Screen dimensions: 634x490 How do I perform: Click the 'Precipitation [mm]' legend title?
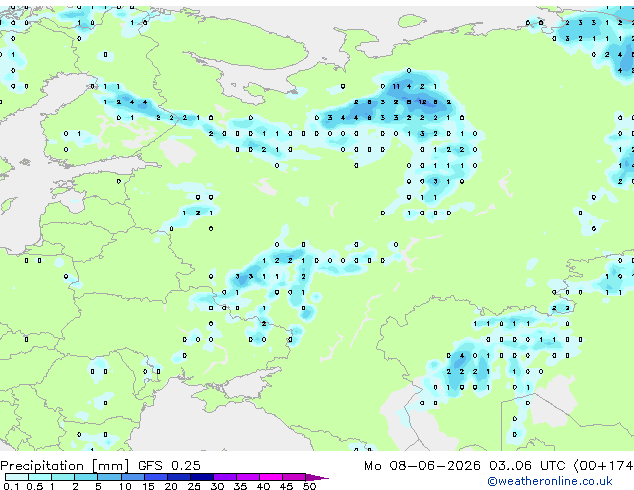pos(65,466)
